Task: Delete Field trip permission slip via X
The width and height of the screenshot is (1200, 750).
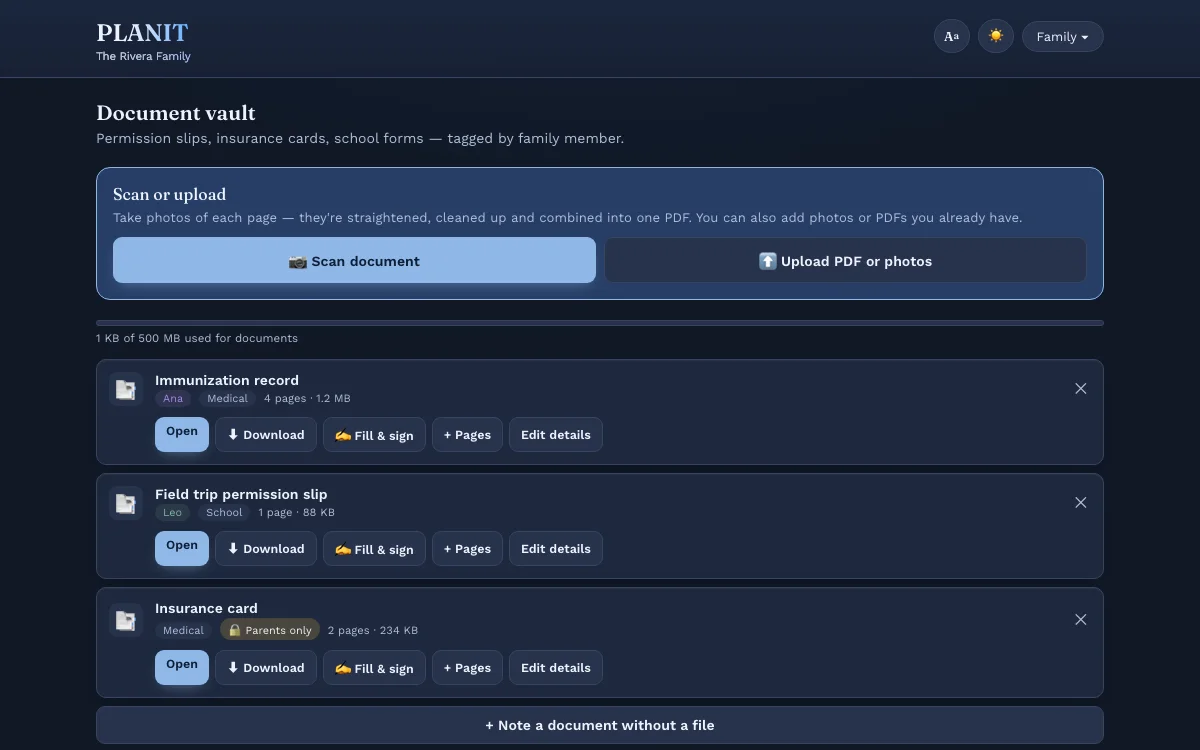Action: click(x=1080, y=502)
